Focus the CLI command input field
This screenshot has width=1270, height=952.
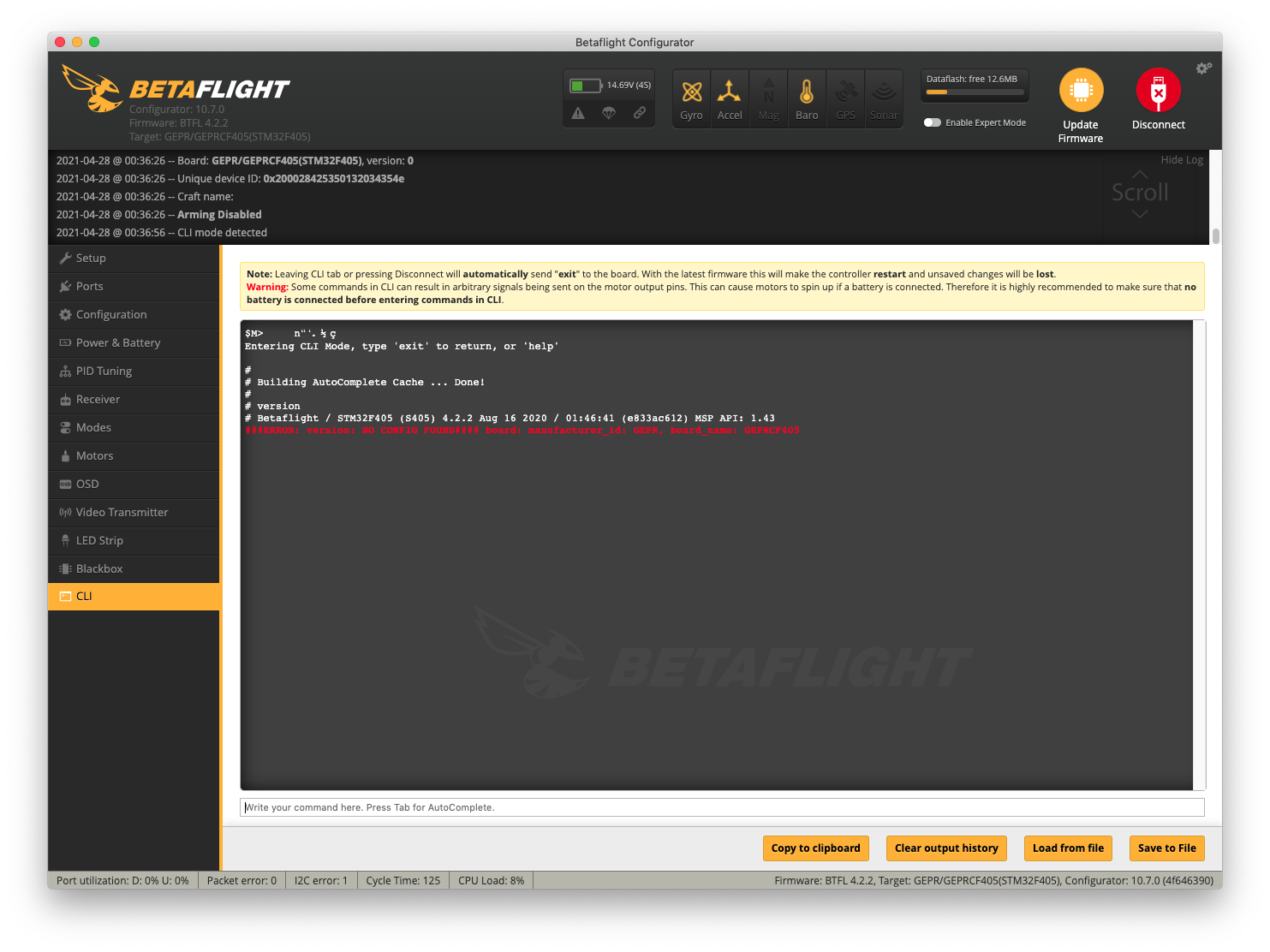722,807
